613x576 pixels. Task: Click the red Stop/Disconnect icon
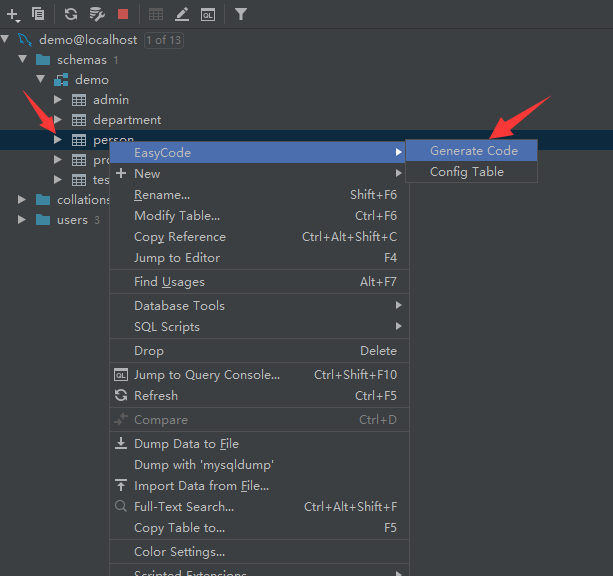123,14
